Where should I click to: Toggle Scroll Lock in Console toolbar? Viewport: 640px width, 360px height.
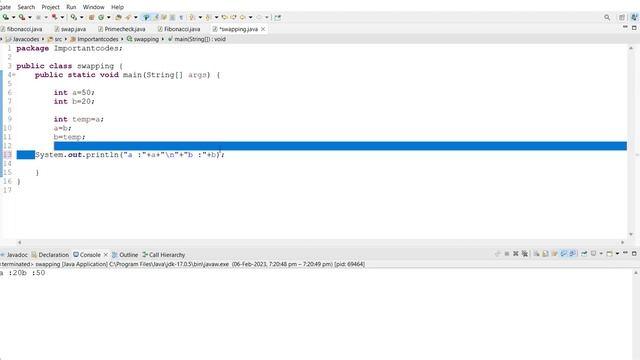pos(545,254)
